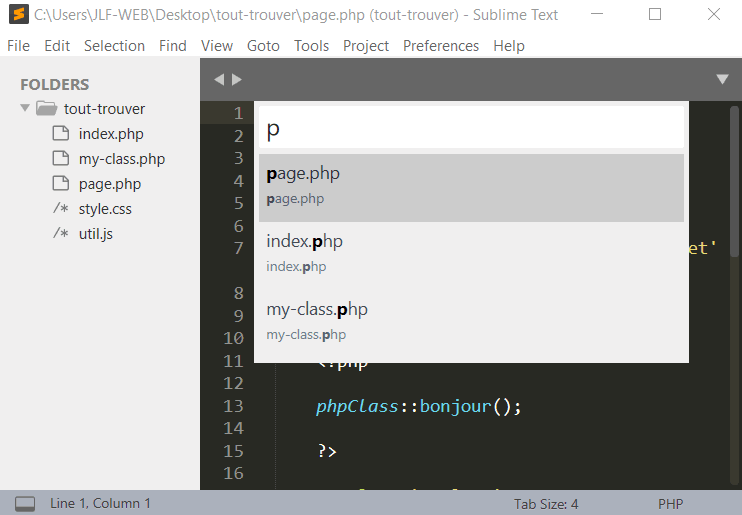Viewport: 742px width, 515px height.
Task: Open the File menu
Action: coord(18,46)
